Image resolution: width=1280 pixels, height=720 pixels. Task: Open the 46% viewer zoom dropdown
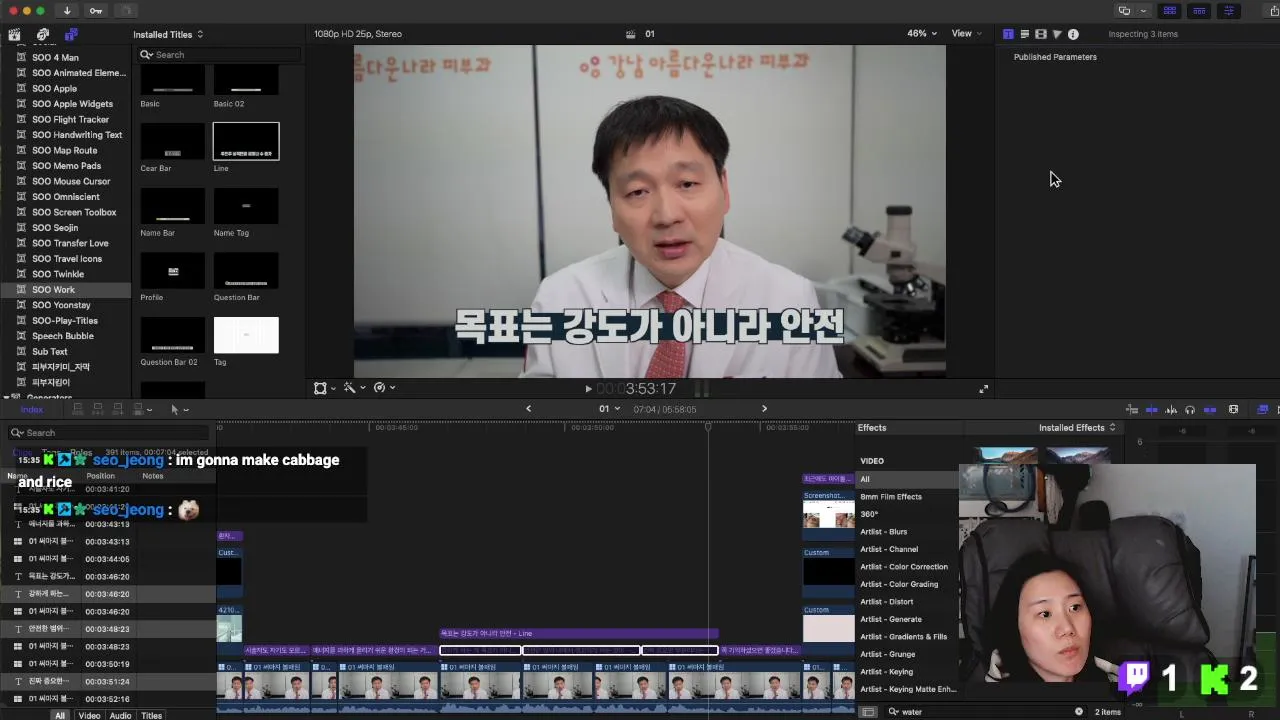[922, 34]
